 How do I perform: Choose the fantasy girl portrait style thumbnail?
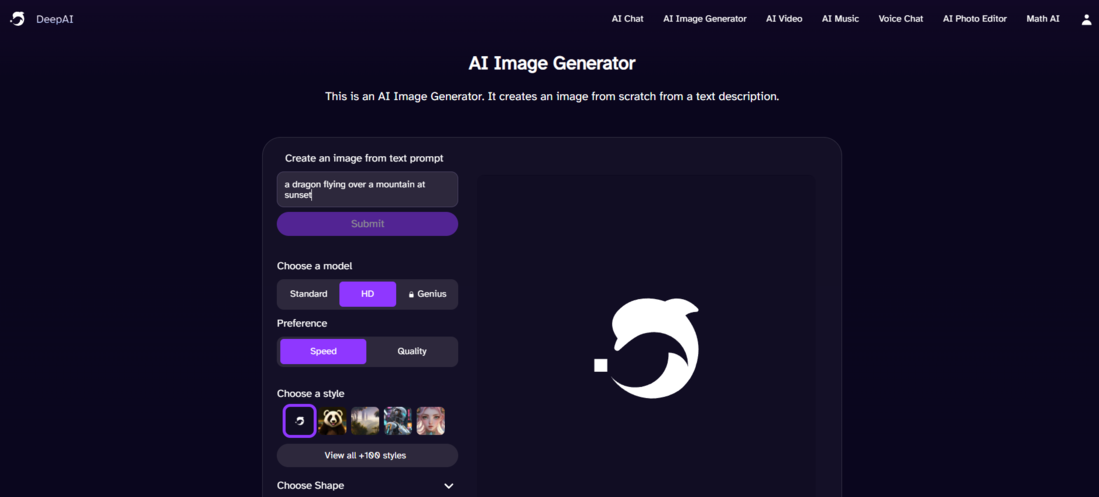pyautogui.click(x=431, y=421)
